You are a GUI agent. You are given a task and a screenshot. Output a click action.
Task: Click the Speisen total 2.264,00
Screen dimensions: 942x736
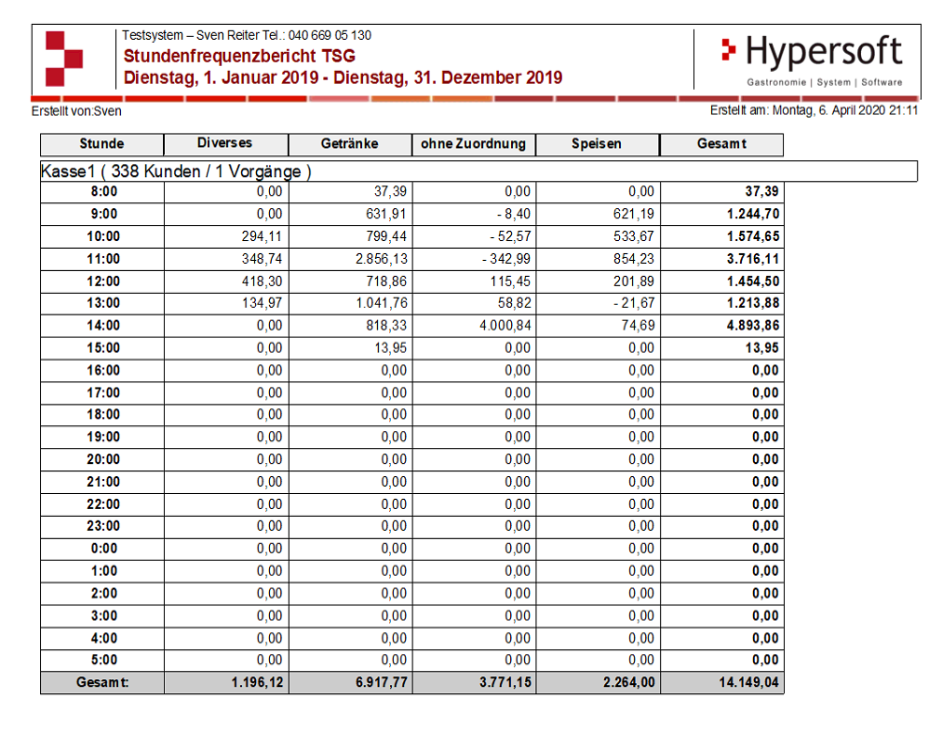[x=629, y=683]
